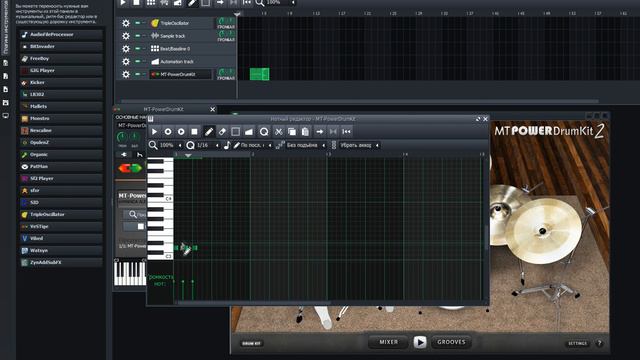Open the instrument plugins sidebar tab

click(x=6, y=27)
